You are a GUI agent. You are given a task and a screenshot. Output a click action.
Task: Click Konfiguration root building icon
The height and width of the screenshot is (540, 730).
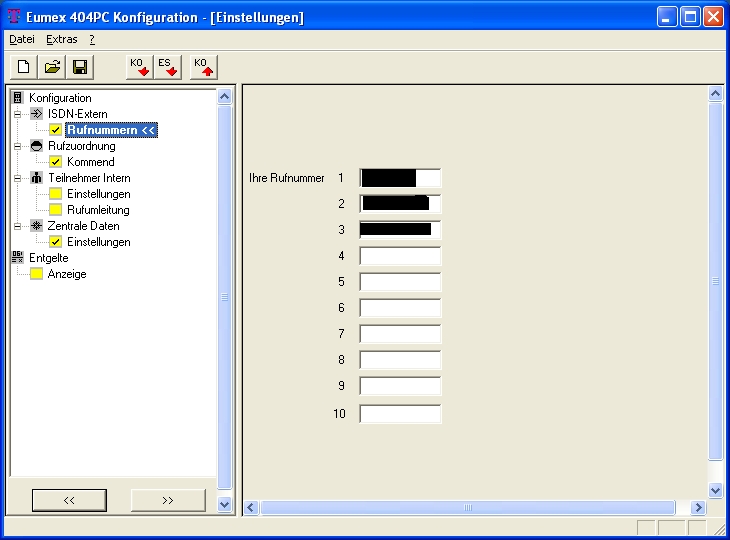[18, 98]
